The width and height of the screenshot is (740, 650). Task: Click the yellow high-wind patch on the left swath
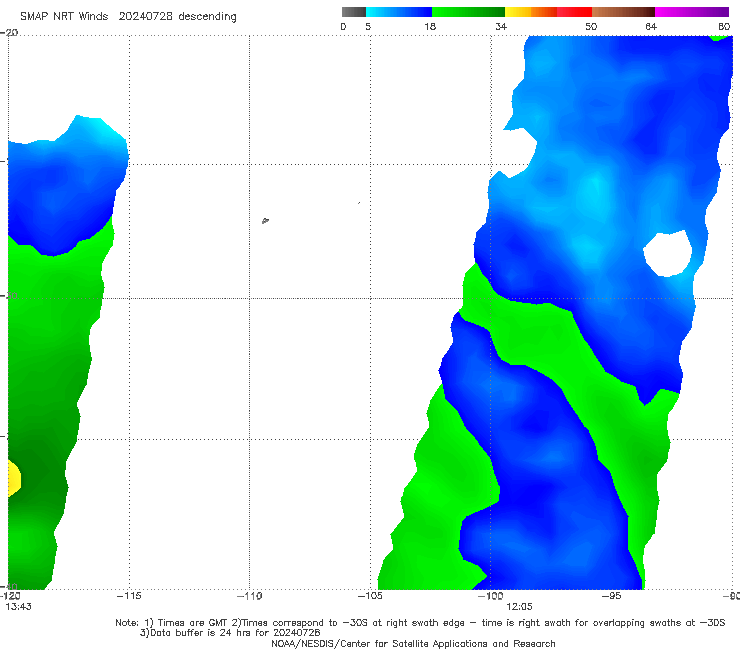point(14,479)
